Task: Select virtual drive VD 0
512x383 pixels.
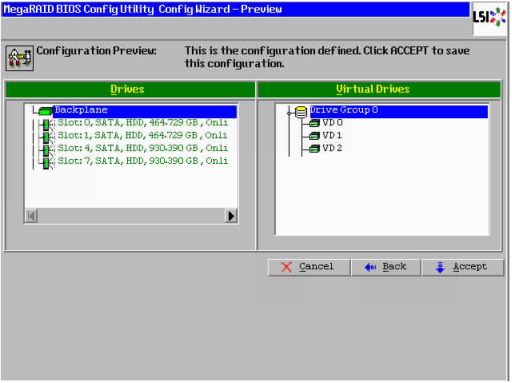Action: (332, 123)
